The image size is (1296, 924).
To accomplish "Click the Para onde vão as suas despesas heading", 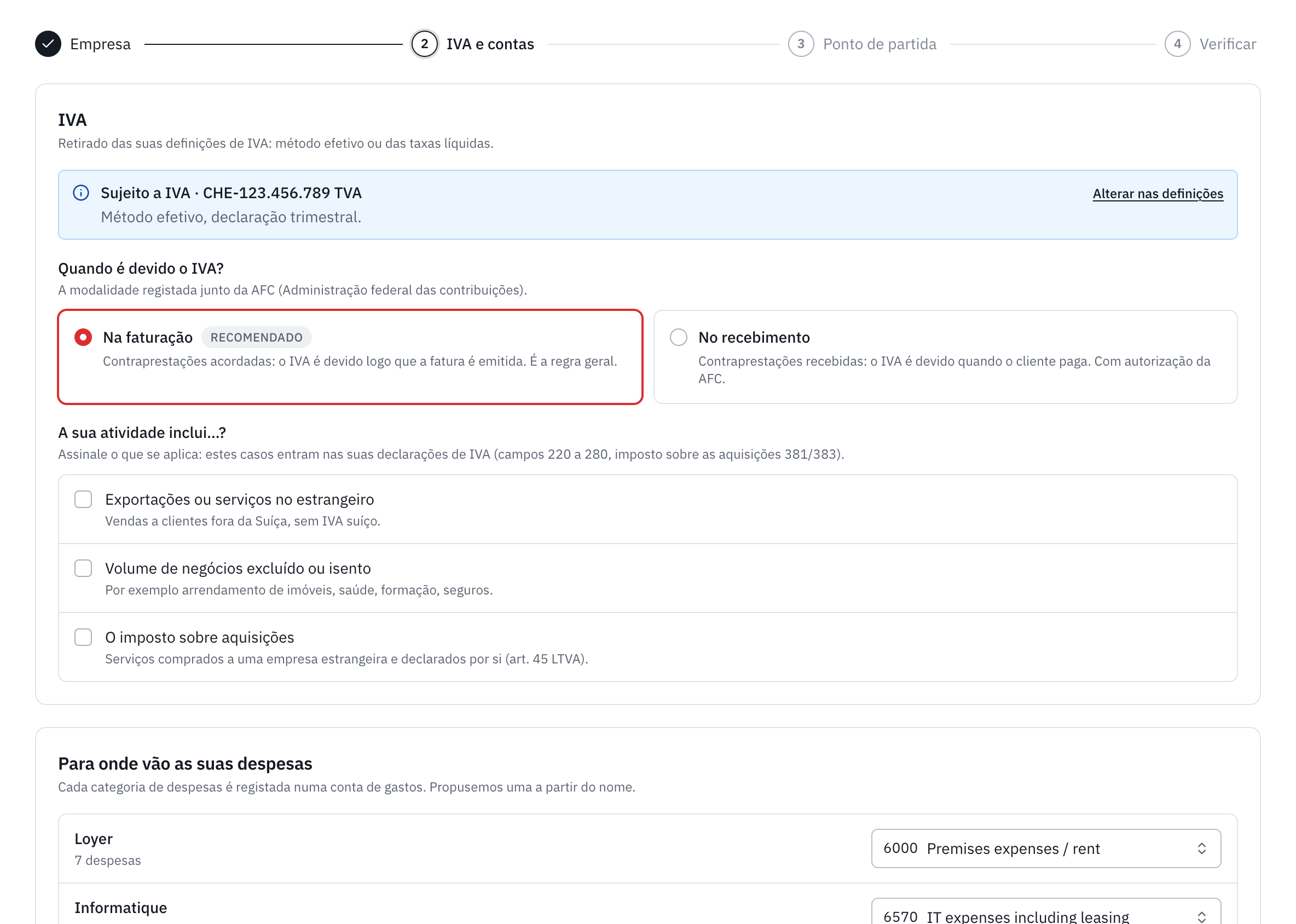I will click(185, 764).
